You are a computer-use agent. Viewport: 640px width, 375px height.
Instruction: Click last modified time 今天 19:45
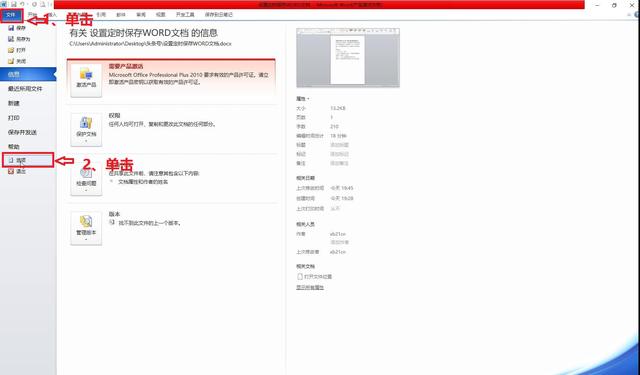coord(342,188)
